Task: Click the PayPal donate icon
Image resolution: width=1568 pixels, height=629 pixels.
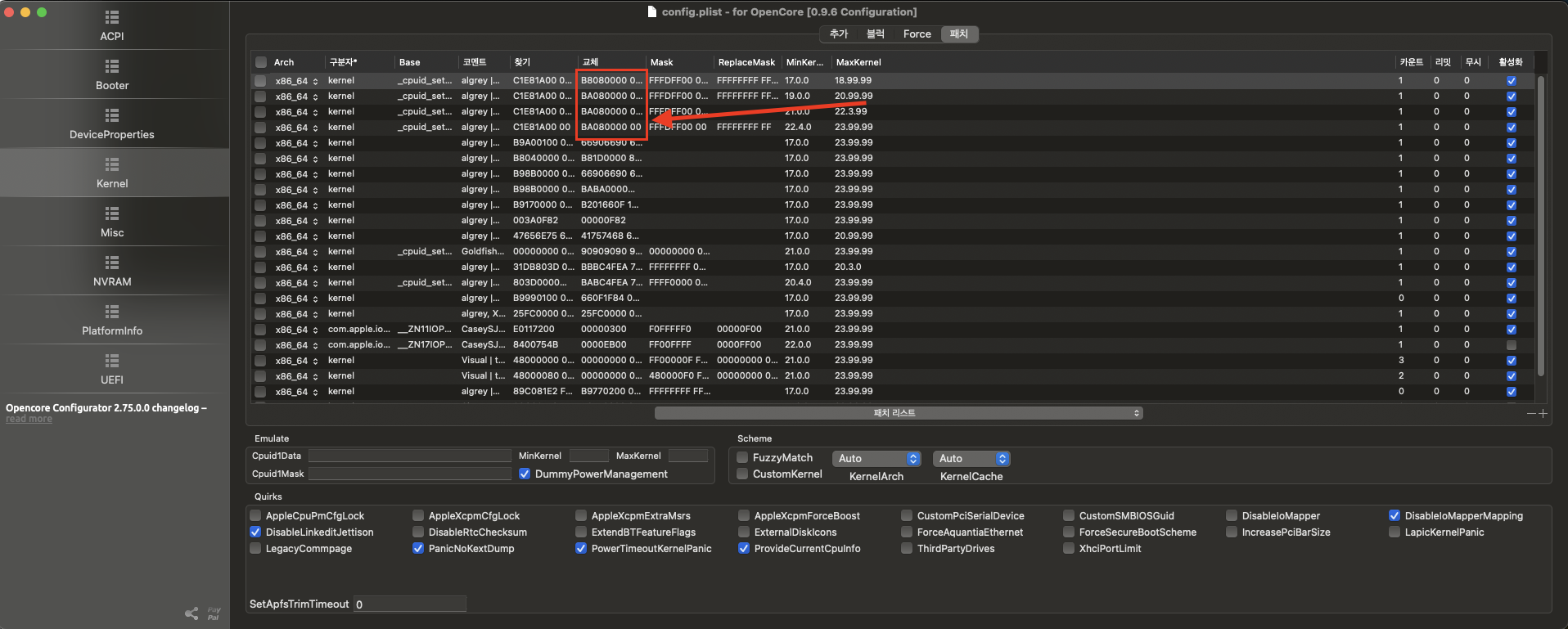Action: point(214,613)
